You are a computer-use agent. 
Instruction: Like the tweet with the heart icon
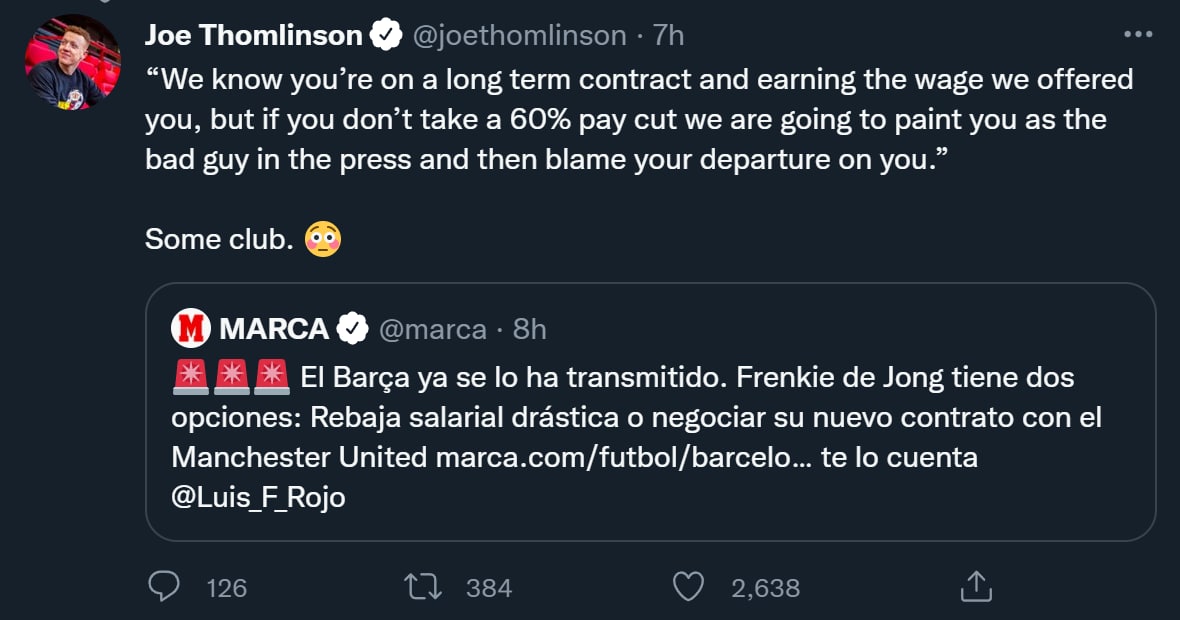(x=688, y=587)
